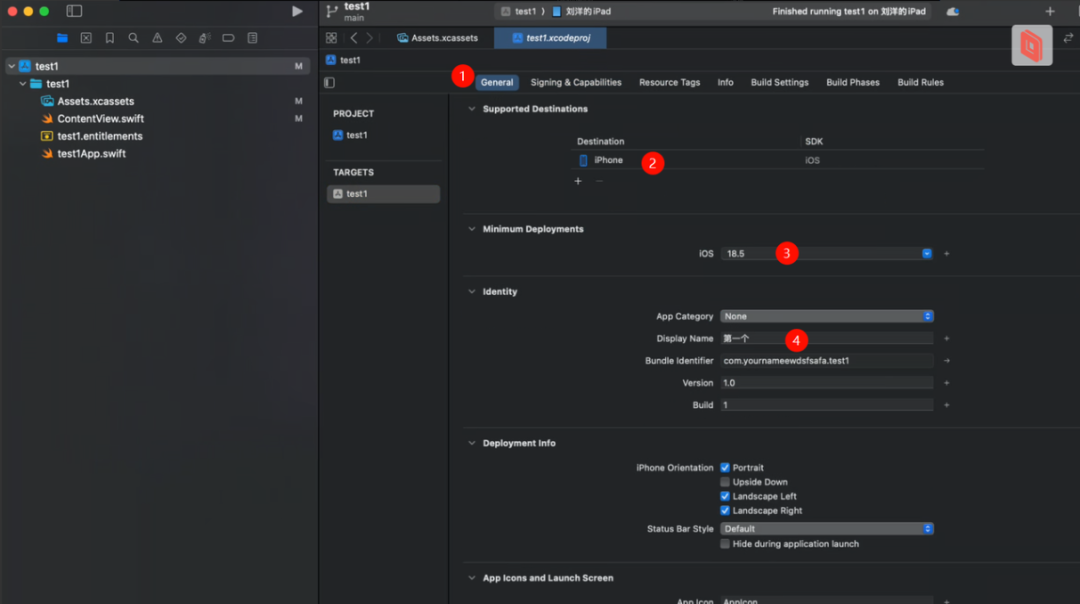The image size is (1080, 604).
Task: Select test1 under TARGETS
Action: (383, 194)
